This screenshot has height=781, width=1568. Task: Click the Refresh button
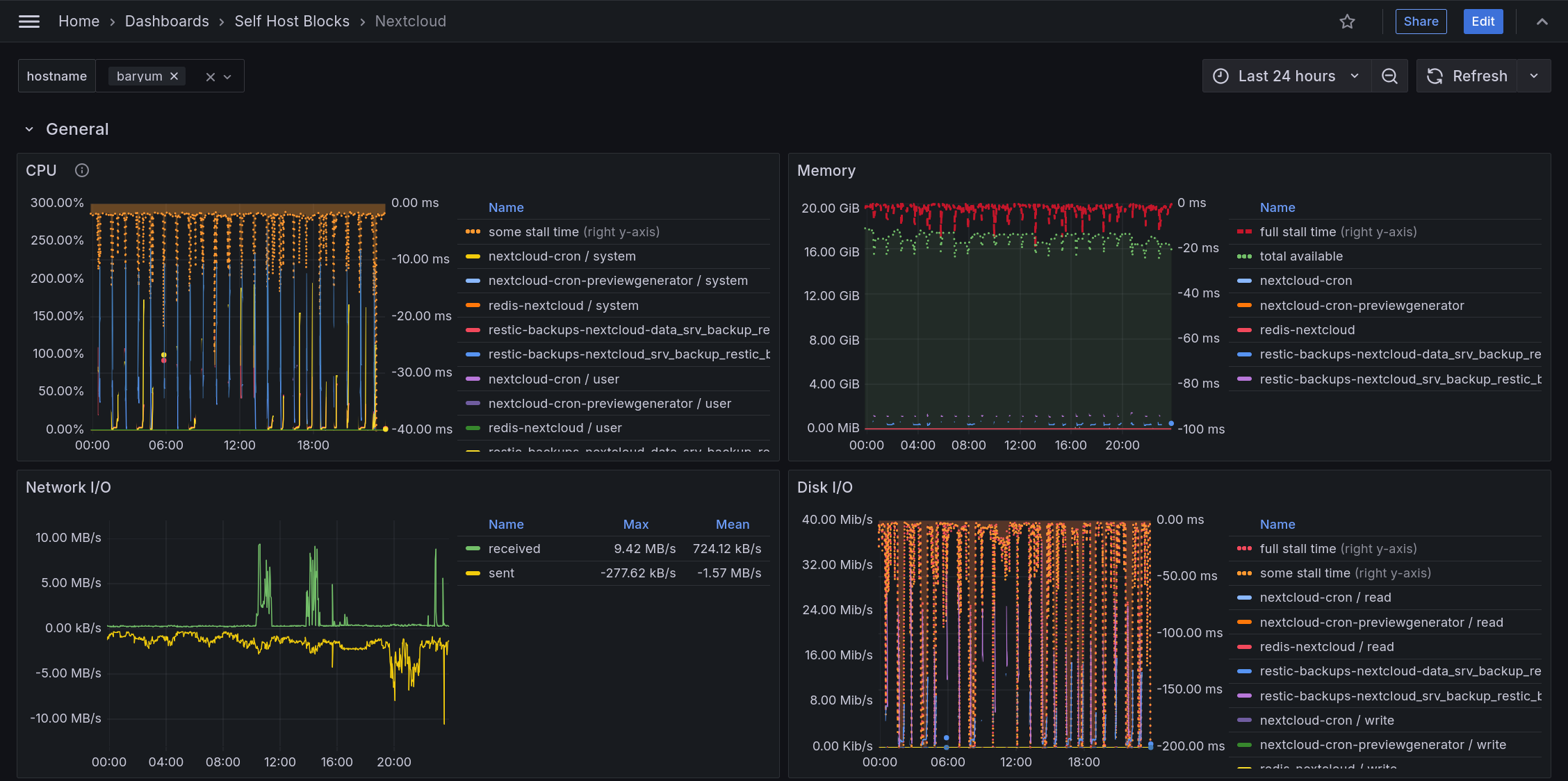pos(1467,76)
